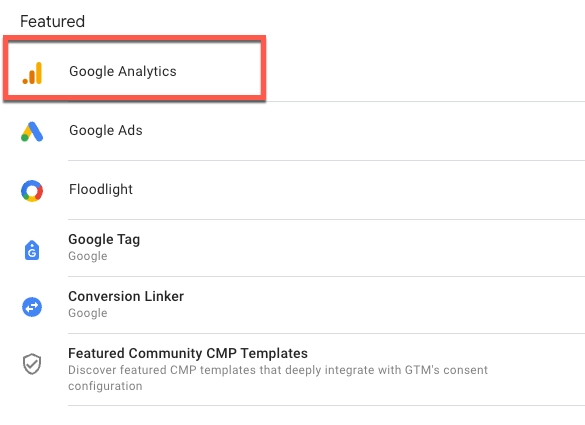Select the Google Analytics tag type label

pyautogui.click(x=123, y=71)
